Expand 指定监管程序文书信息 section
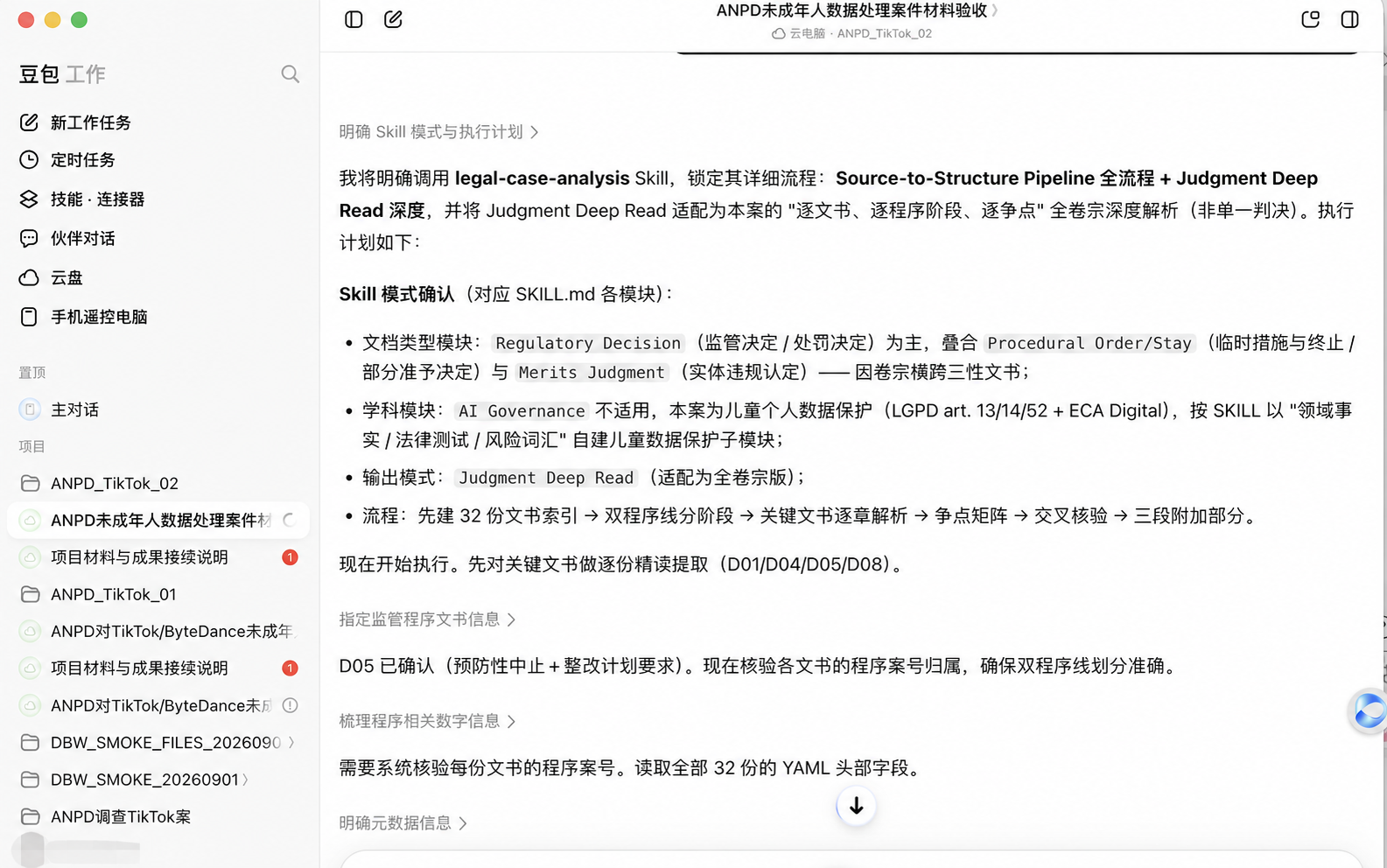Viewport: 1387px width, 868px height. point(427,619)
